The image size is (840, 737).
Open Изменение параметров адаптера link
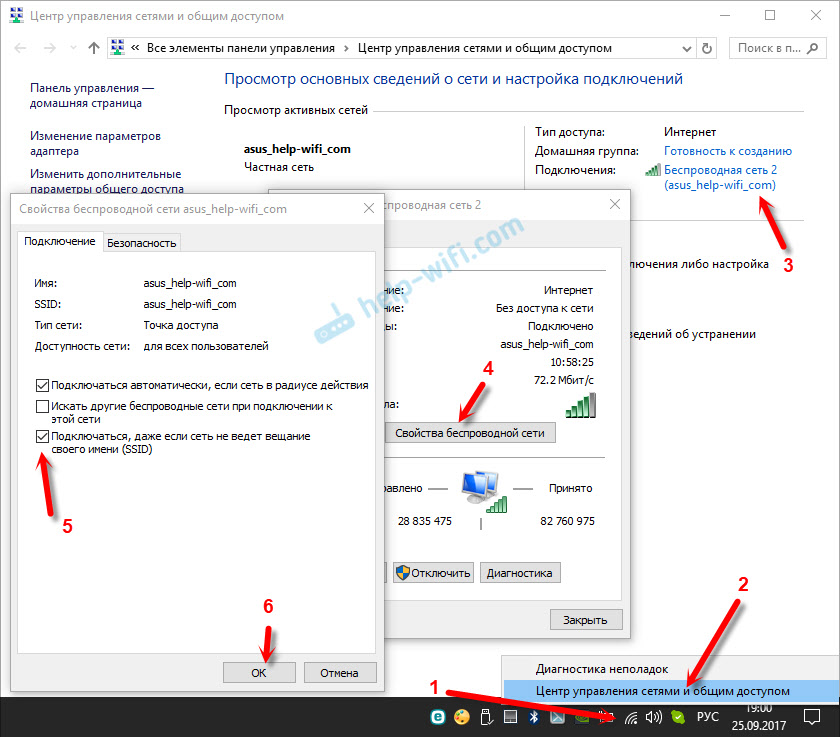pos(95,144)
